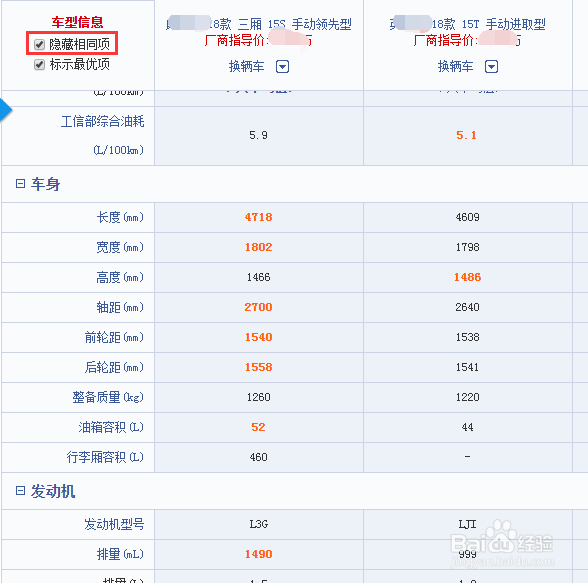Open the 15T 手动进取型 model link
This screenshot has height=583, width=588.
pos(468,24)
